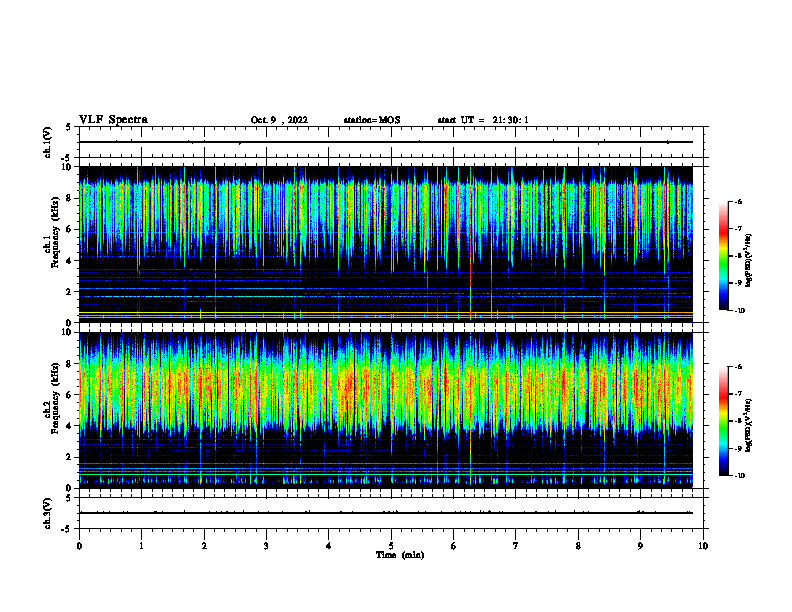
Task: Click time-axis tick label "6" under the plots
Action: point(454,546)
